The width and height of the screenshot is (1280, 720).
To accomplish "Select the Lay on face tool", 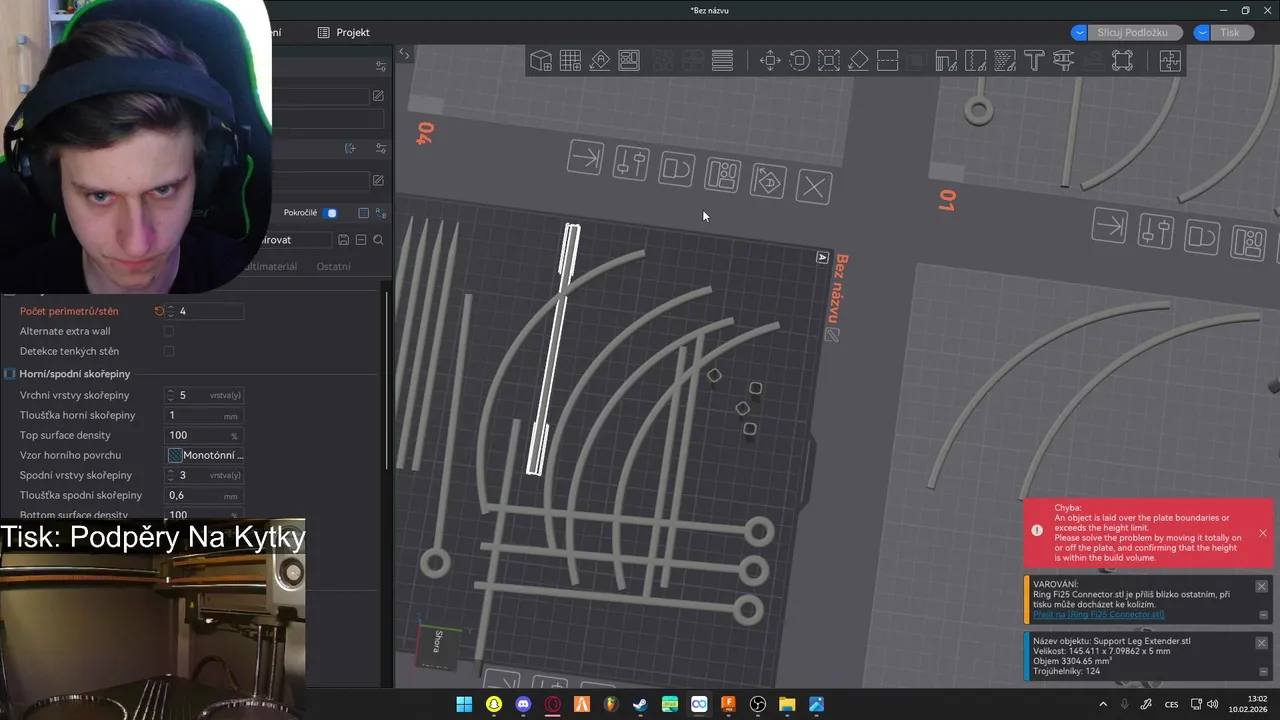I will click(858, 61).
